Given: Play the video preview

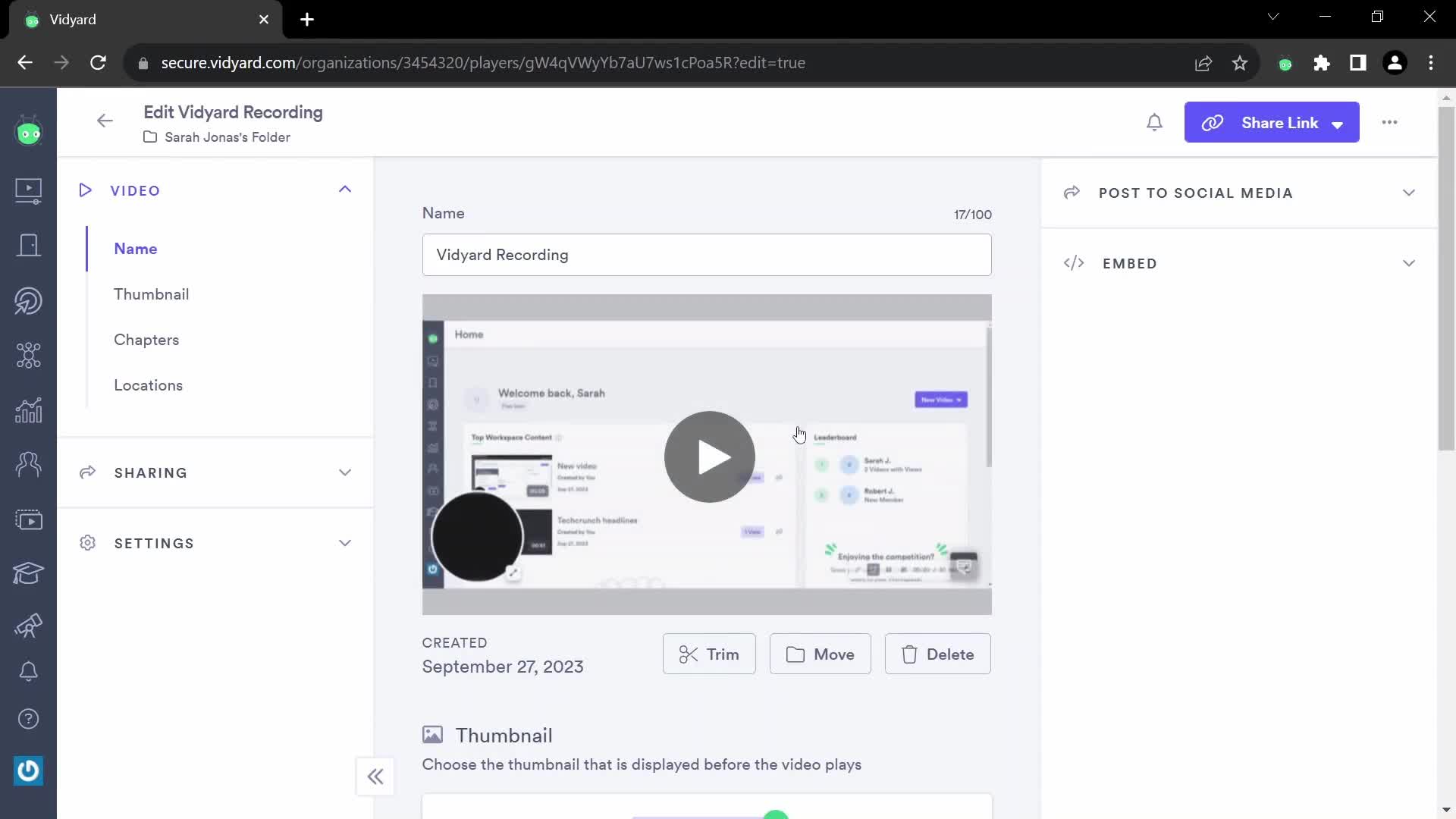Looking at the screenshot, I should [x=709, y=457].
